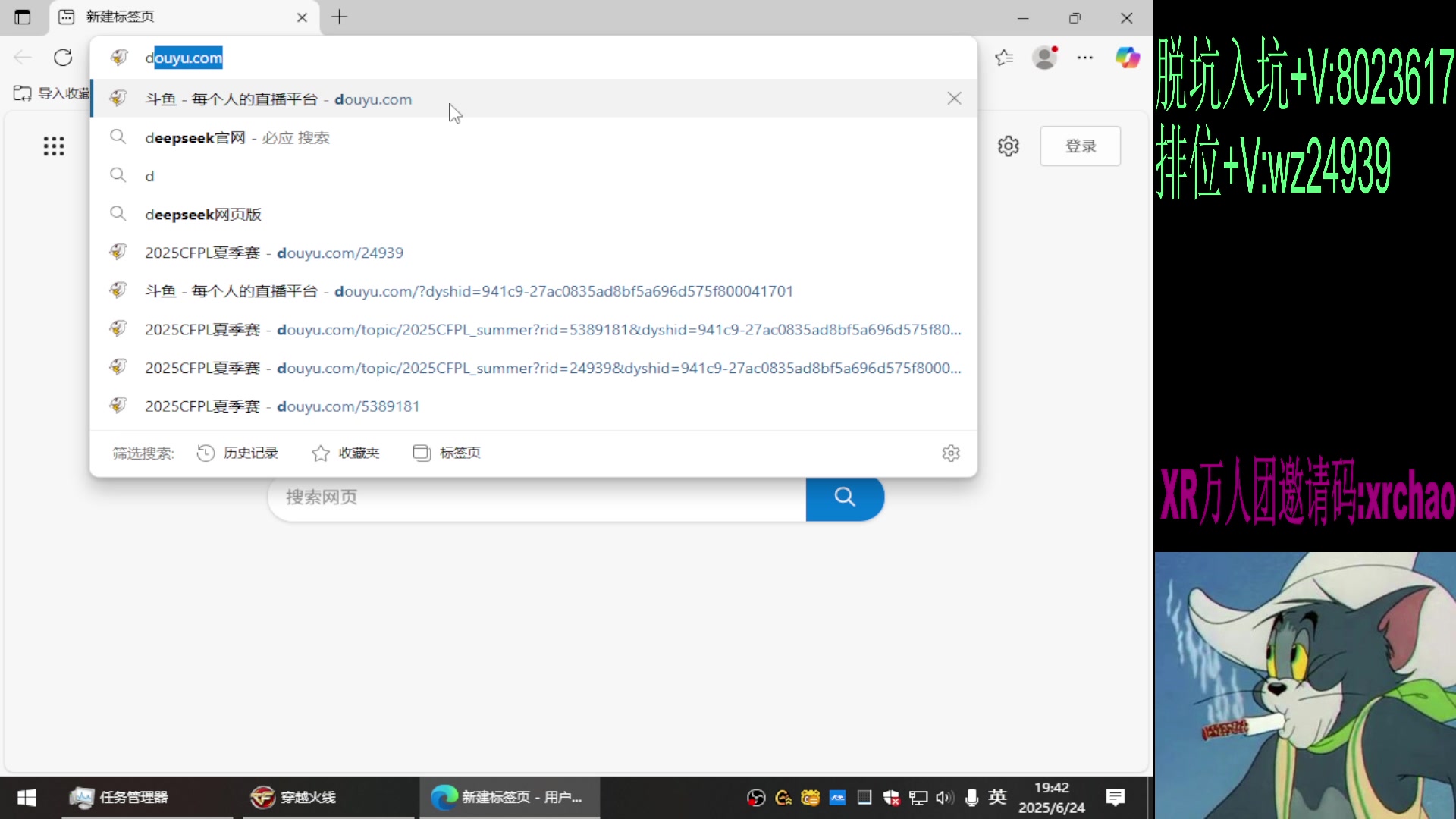This screenshot has width=1456, height=819.
Task: Close the 新建标签页 tab
Action: point(302,17)
